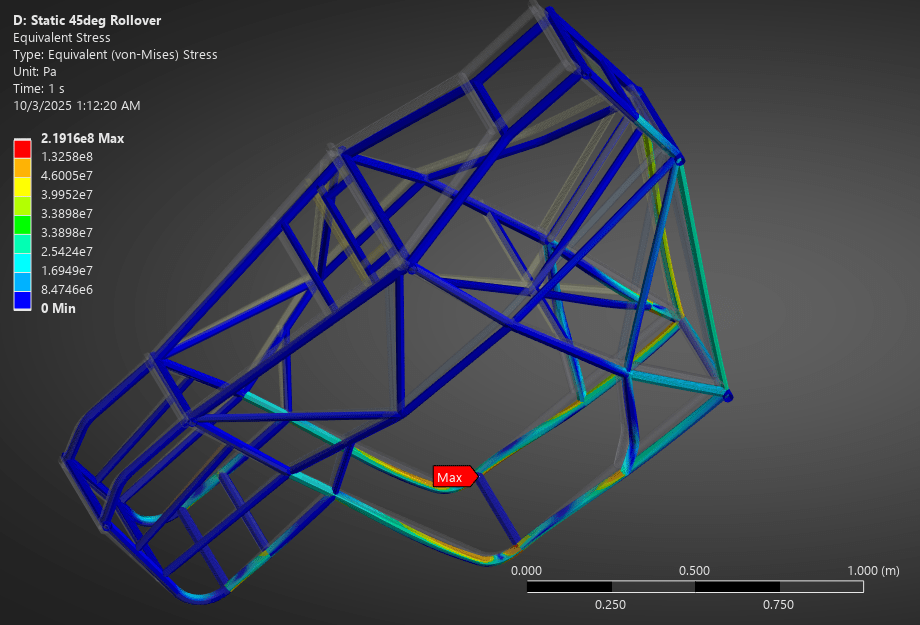The height and width of the screenshot is (625, 920).
Task: Select the orange legend color band
Action: coord(22,167)
